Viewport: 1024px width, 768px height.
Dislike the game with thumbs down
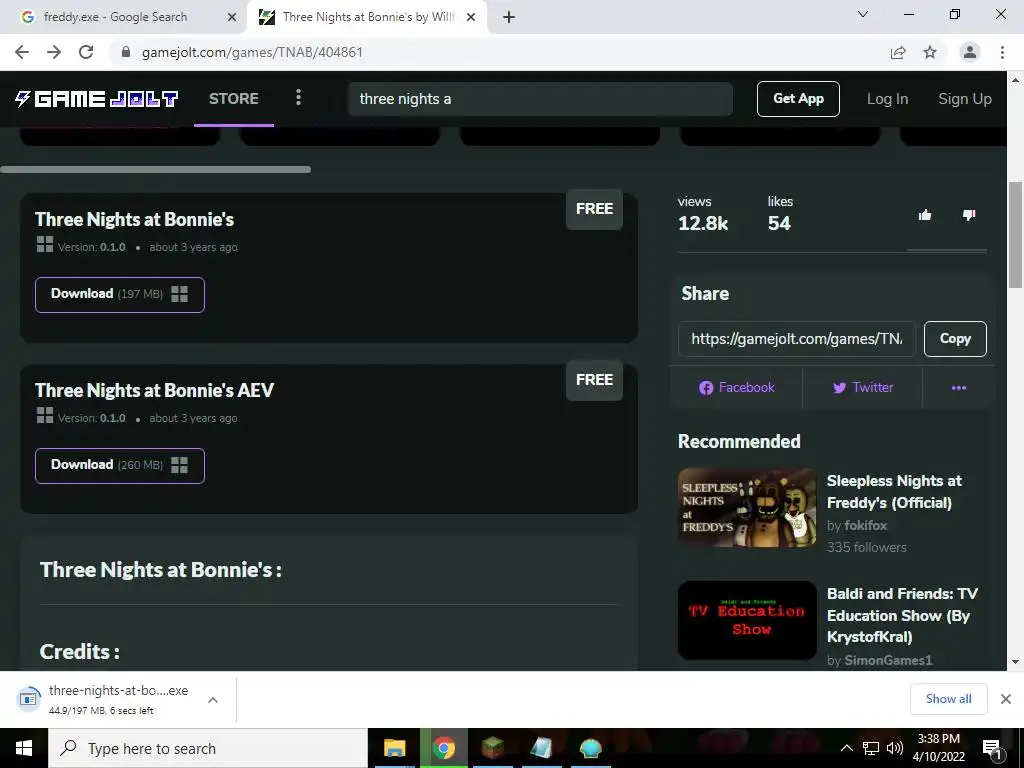[x=969, y=215]
